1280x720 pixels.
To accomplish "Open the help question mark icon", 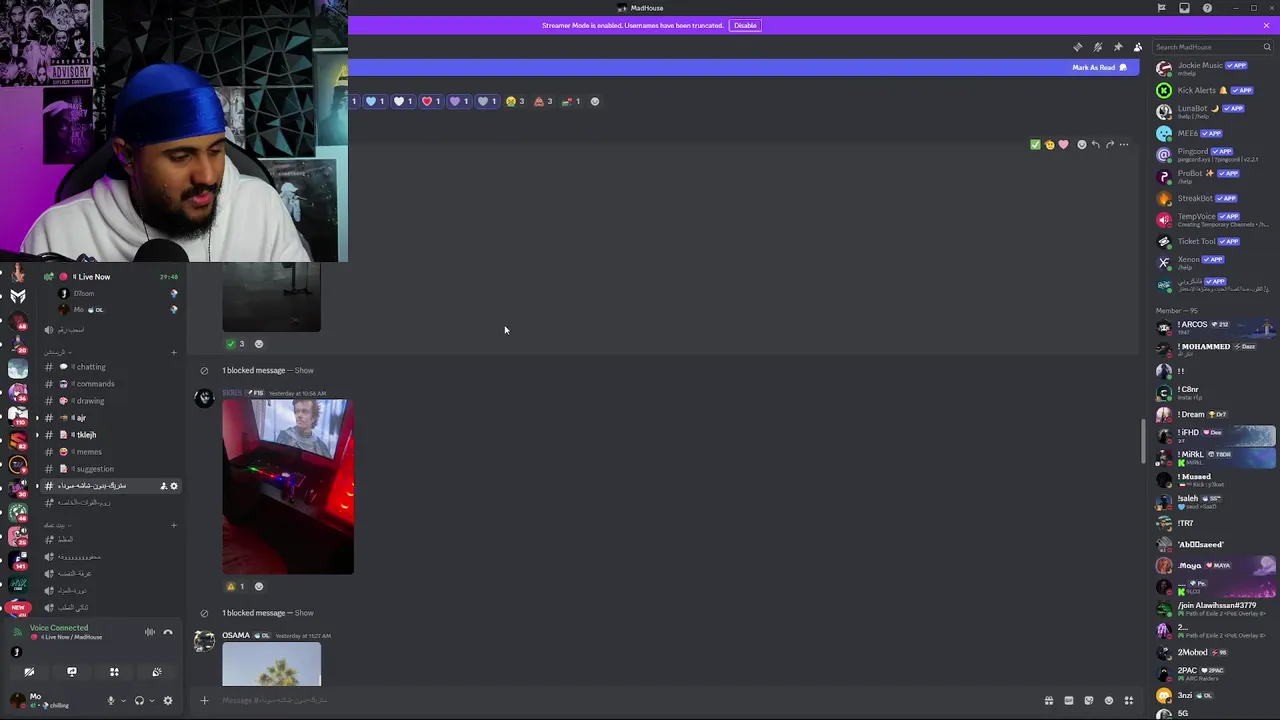I will (x=1207, y=8).
